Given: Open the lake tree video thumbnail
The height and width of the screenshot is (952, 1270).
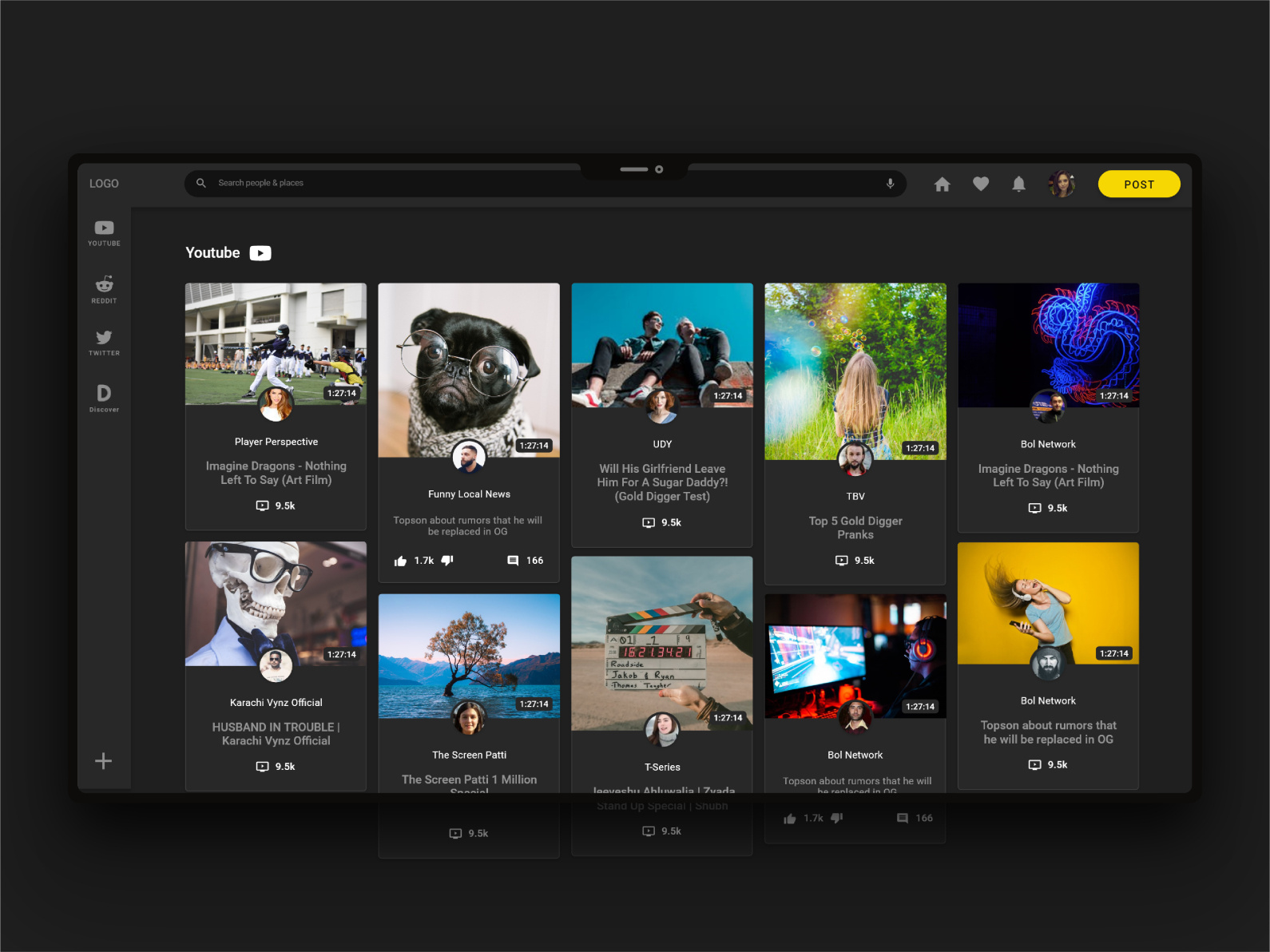Looking at the screenshot, I should point(469,656).
